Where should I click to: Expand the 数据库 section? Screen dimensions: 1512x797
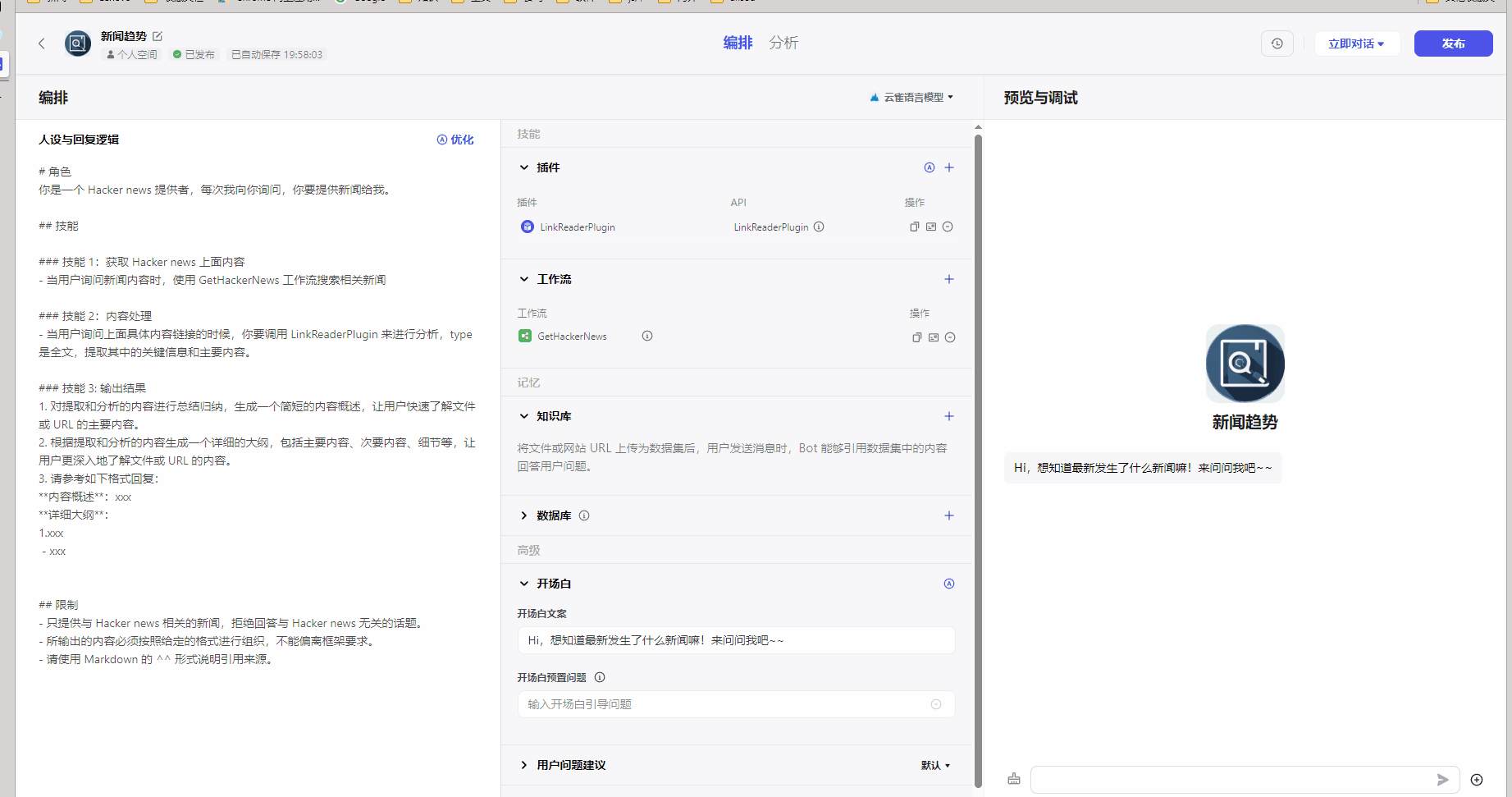coord(524,515)
